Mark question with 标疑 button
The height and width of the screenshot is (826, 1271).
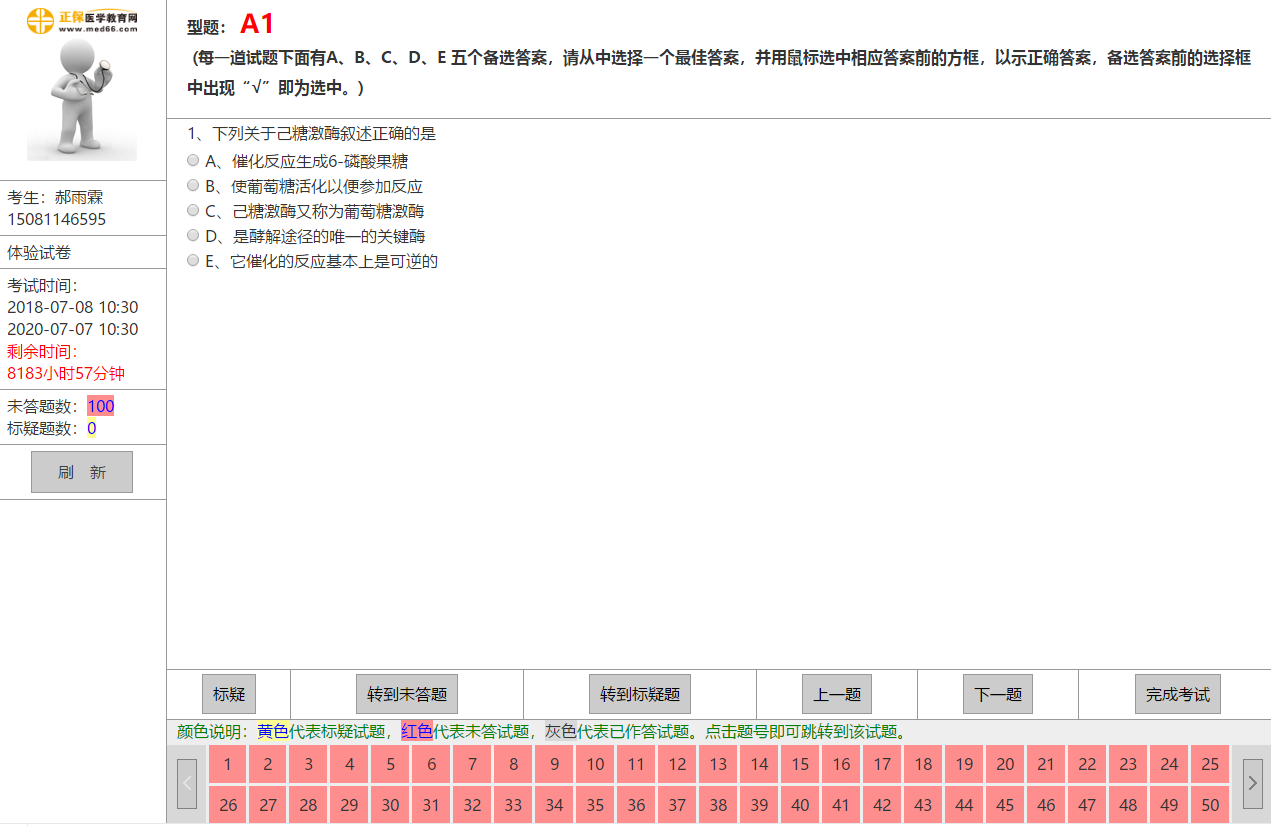point(229,694)
